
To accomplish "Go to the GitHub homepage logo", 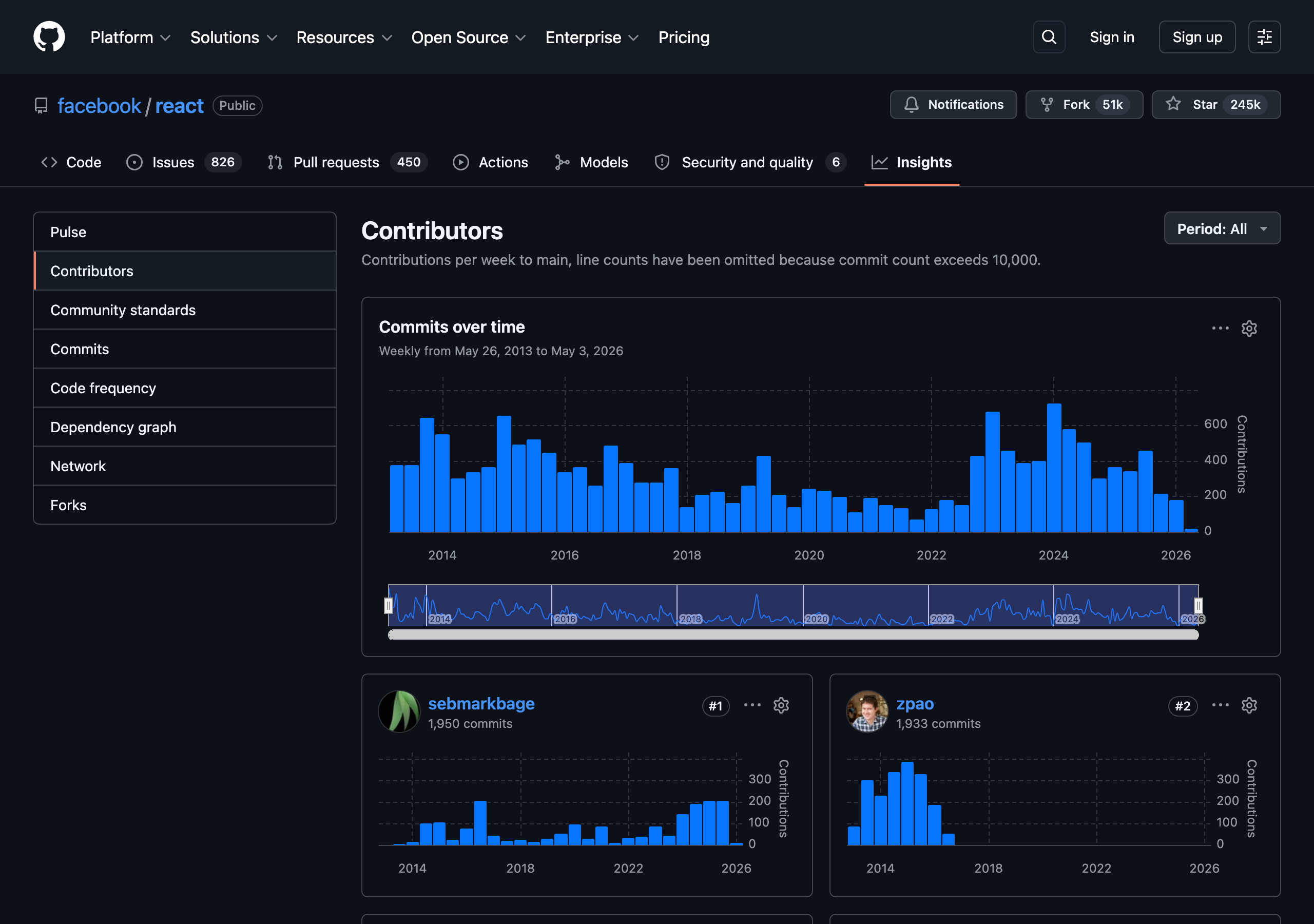I will click(49, 37).
